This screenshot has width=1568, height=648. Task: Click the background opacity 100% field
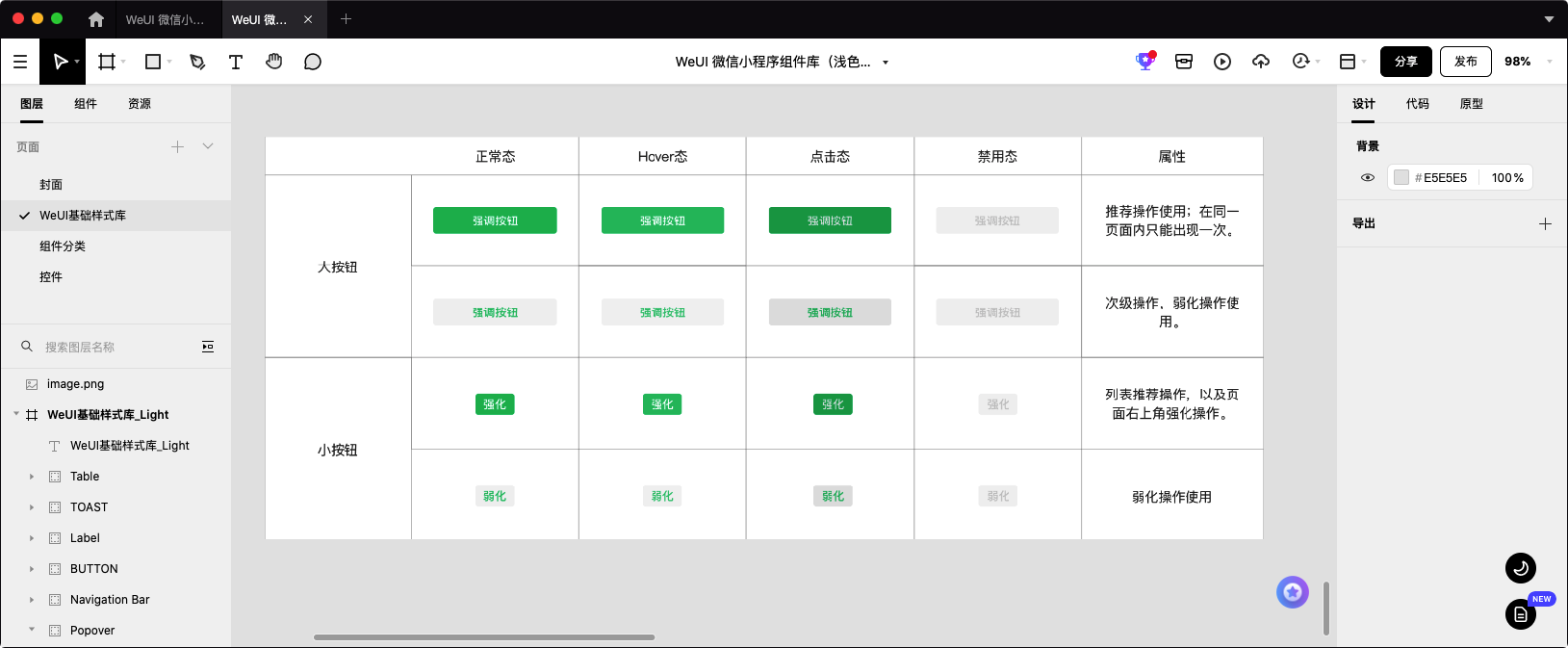pyautogui.click(x=1507, y=177)
